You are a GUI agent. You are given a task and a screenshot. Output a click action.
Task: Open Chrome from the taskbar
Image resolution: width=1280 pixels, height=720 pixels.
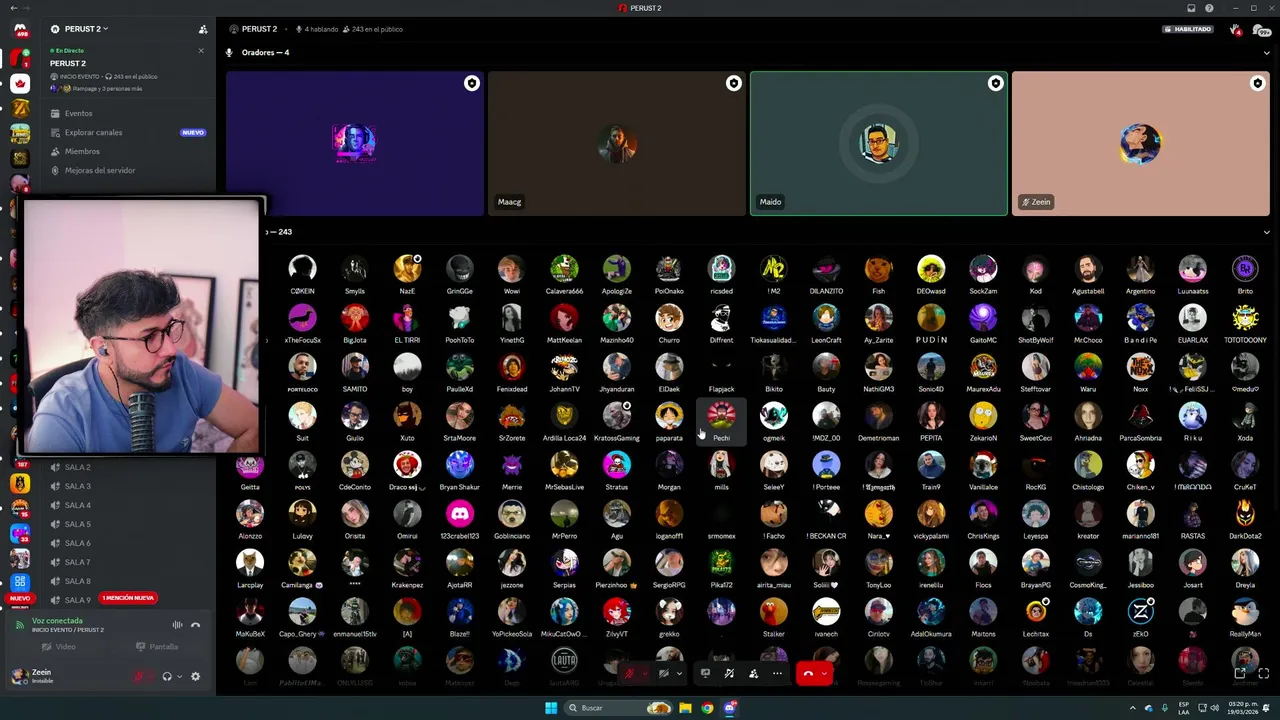click(707, 708)
